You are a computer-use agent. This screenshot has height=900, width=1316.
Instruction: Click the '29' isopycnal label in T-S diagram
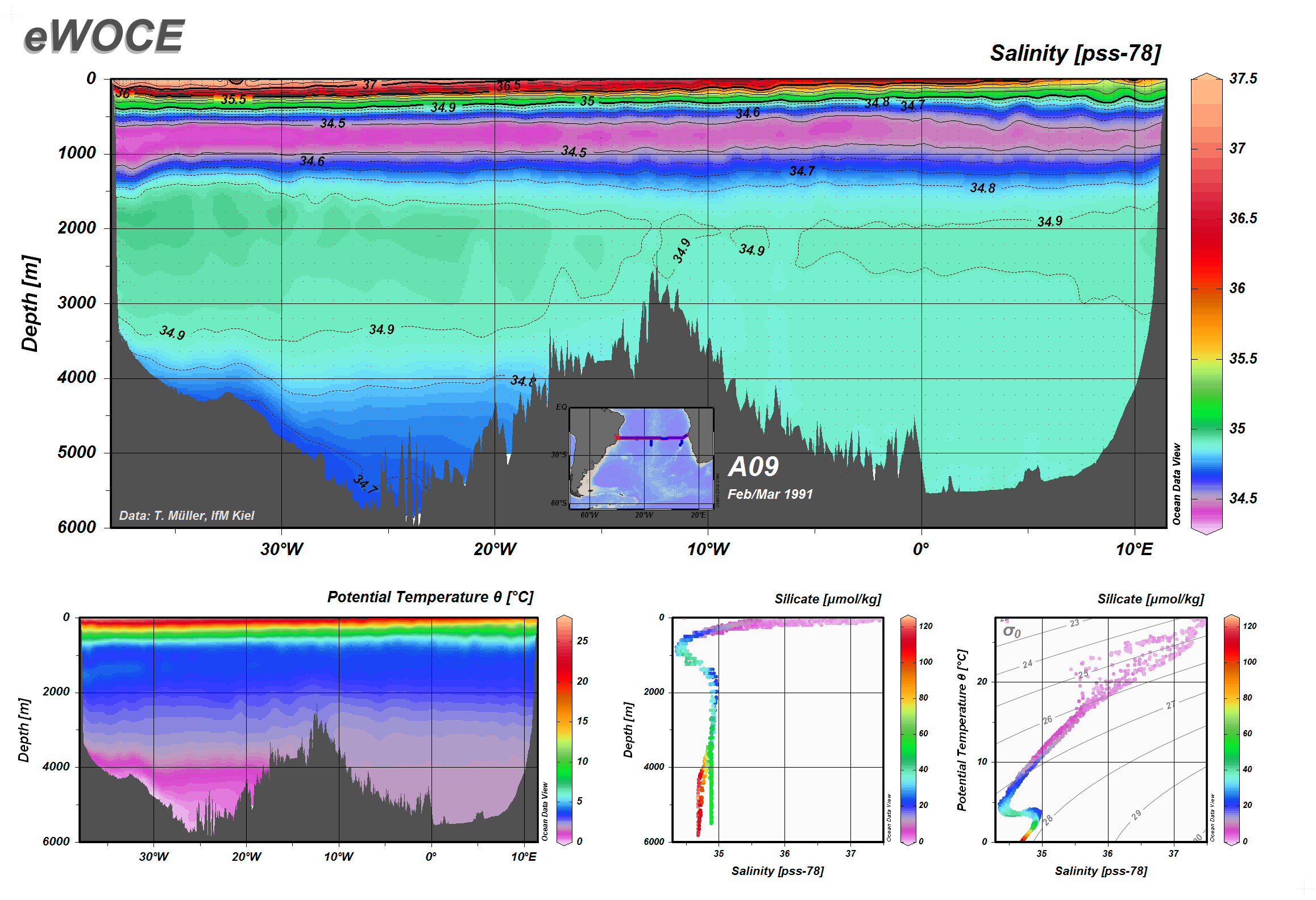tap(1136, 815)
